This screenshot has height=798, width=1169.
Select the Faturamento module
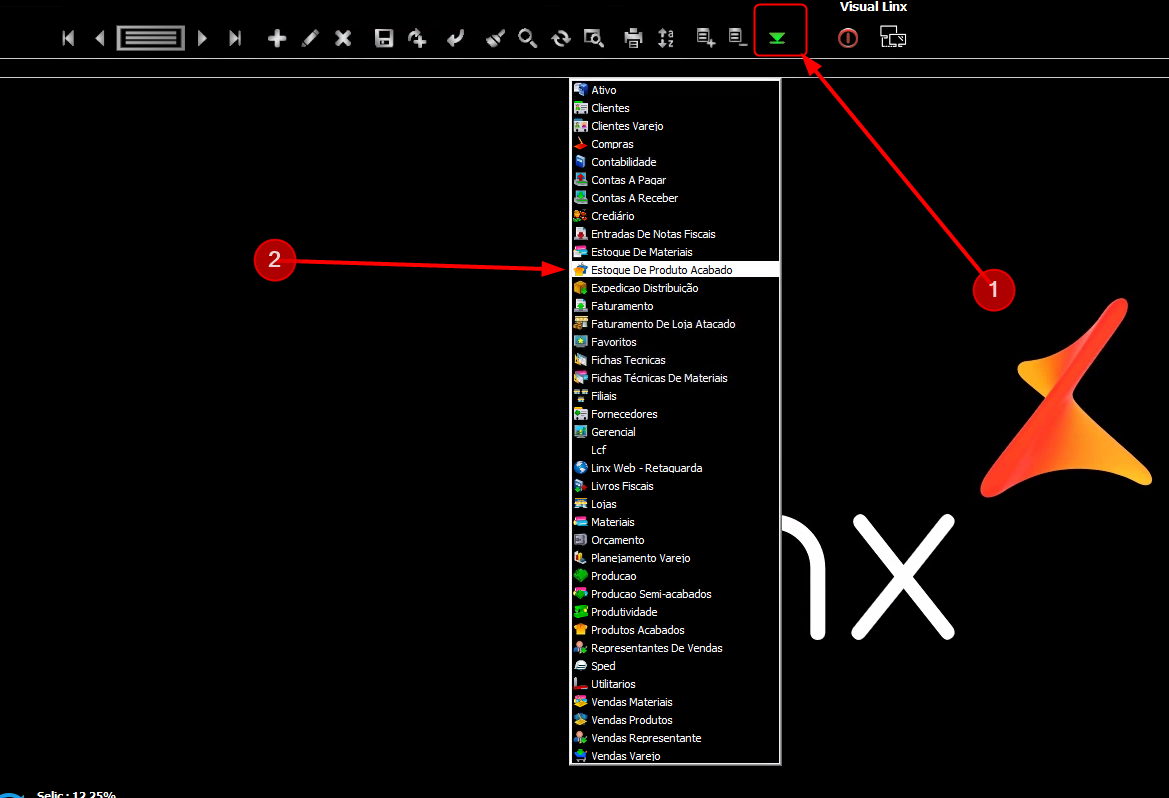(x=675, y=306)
